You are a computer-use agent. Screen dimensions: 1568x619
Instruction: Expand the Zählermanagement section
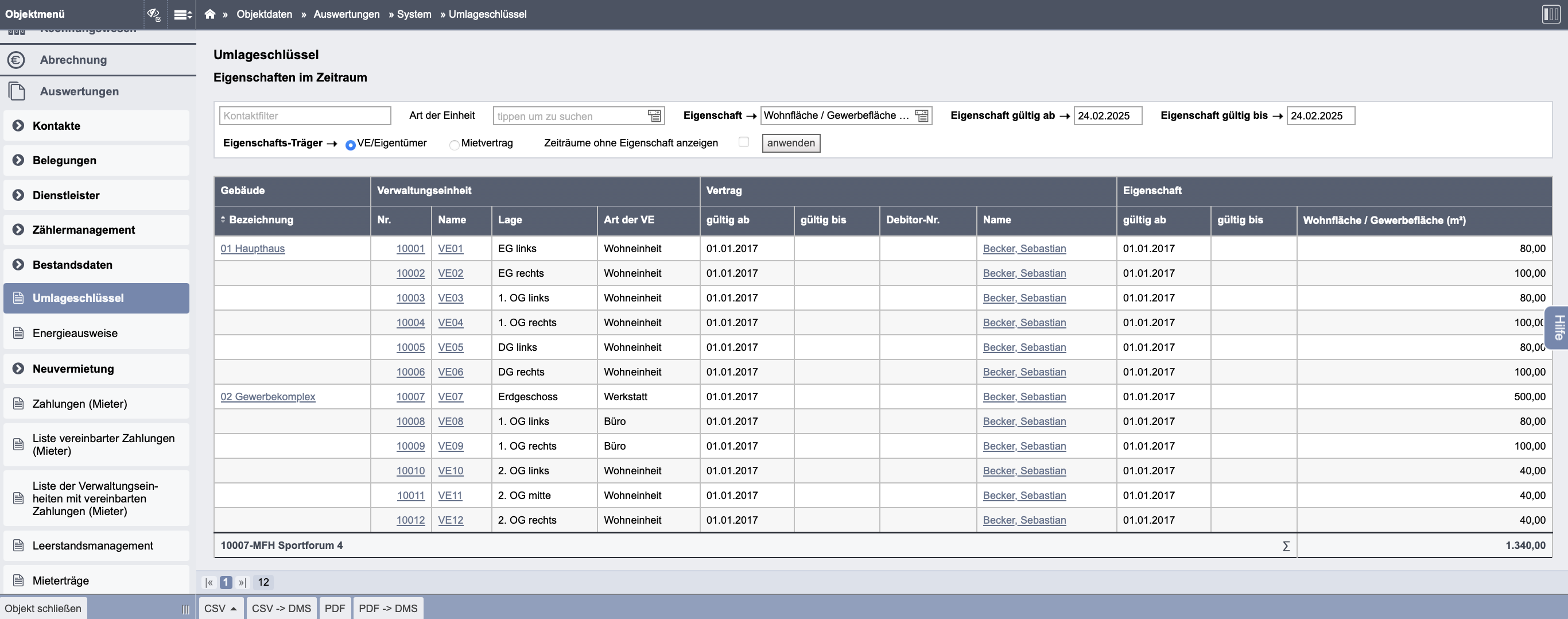pyautogui.click(x=18, y=230)
